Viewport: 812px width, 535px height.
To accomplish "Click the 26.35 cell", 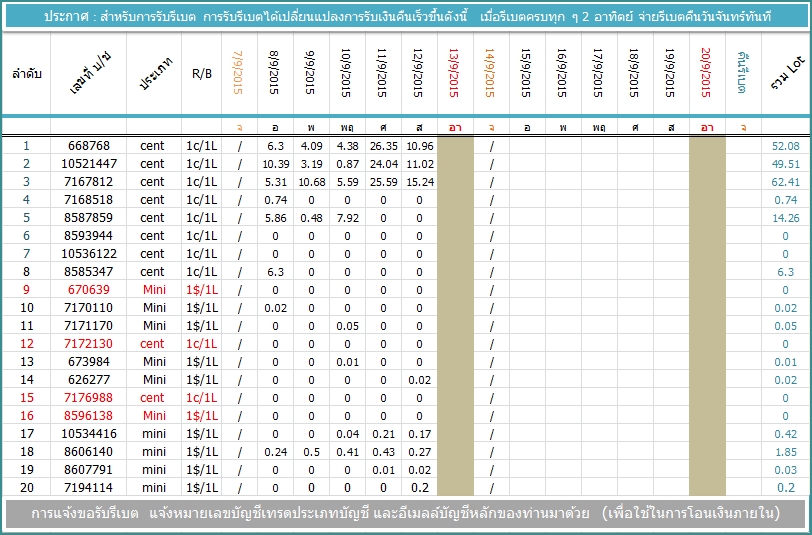I will point(383,146).
